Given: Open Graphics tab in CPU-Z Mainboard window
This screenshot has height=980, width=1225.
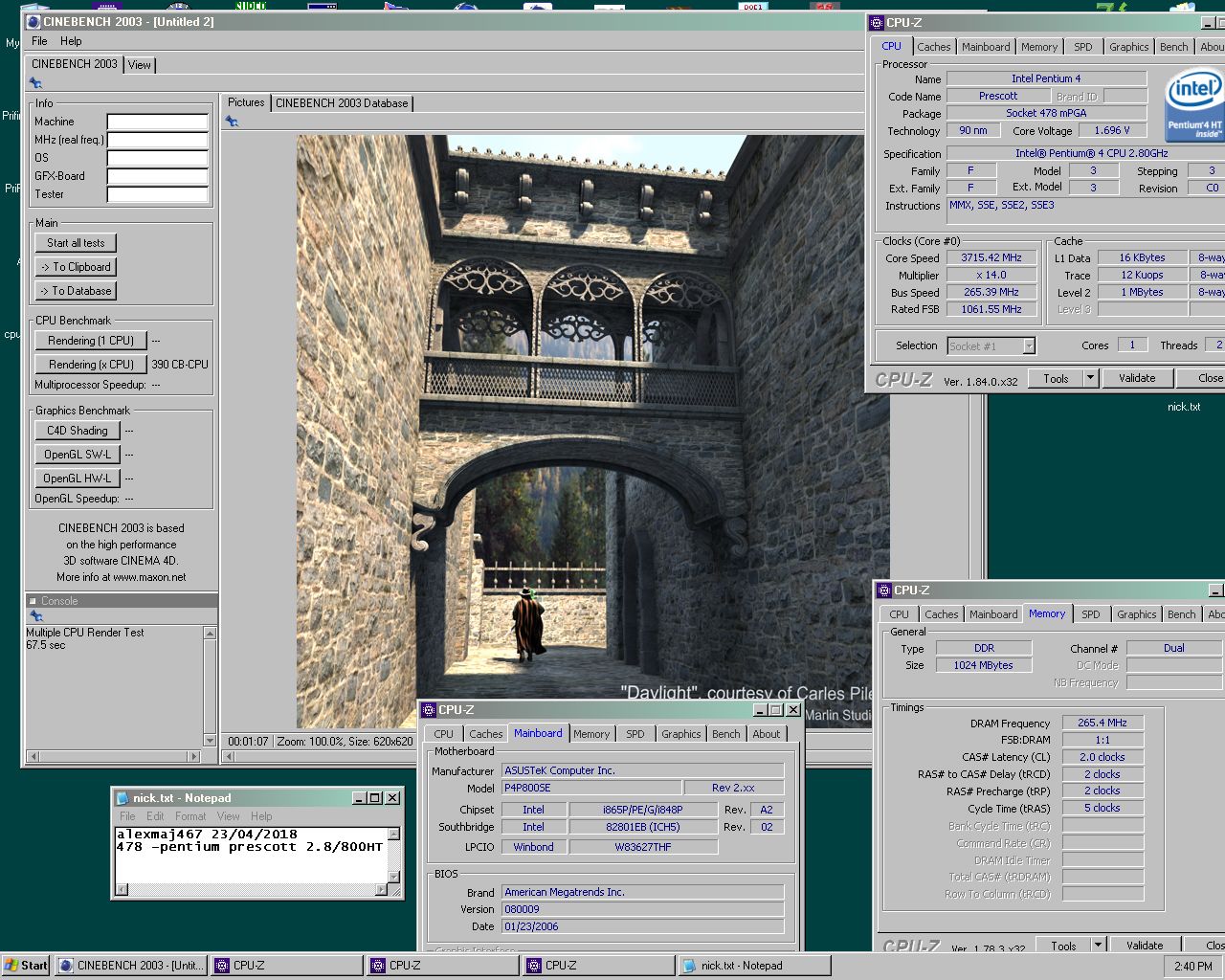Looking at the screenshot, I should [x=680, y=734].
